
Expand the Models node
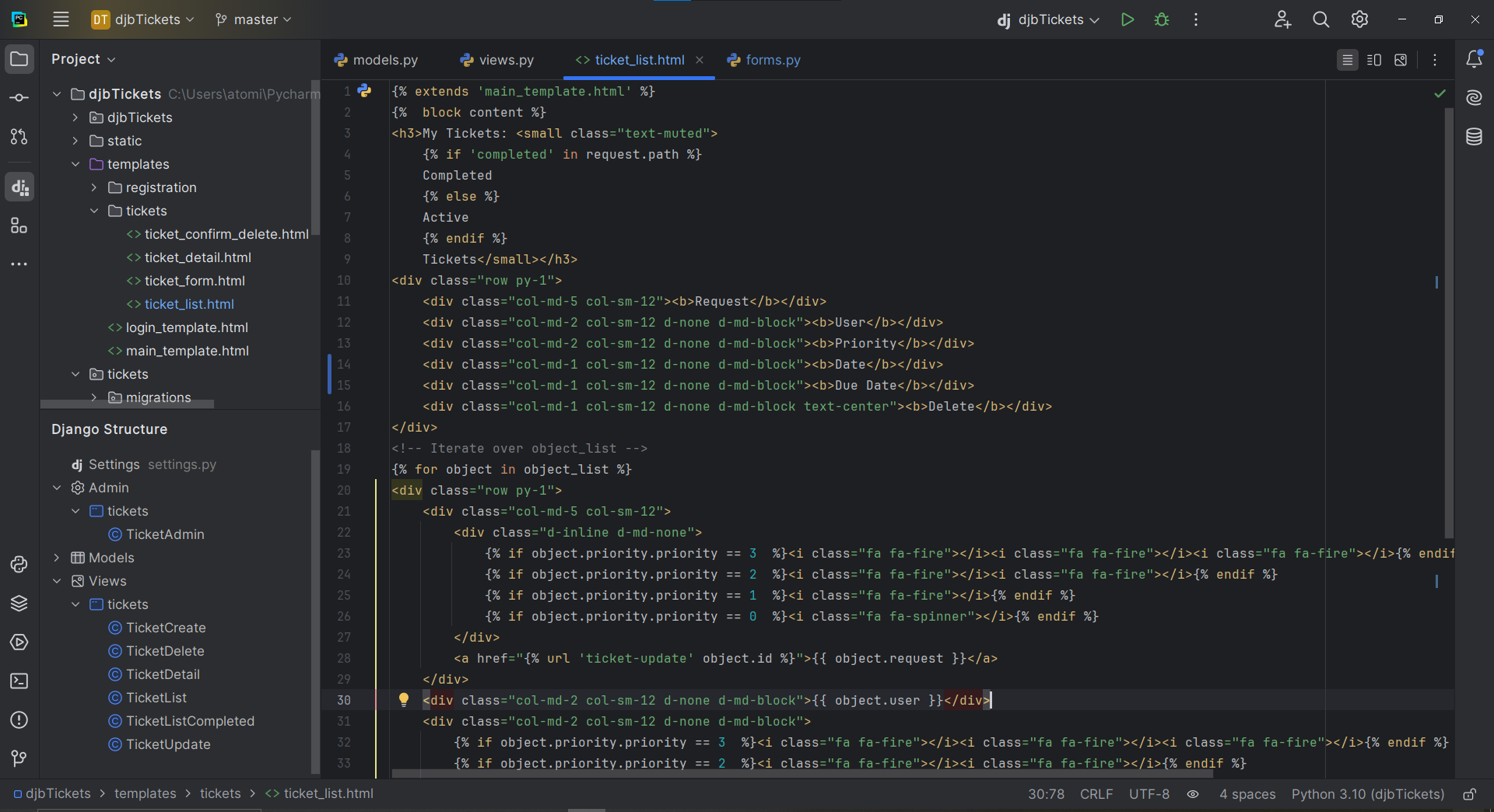click(x=57, y=558)
